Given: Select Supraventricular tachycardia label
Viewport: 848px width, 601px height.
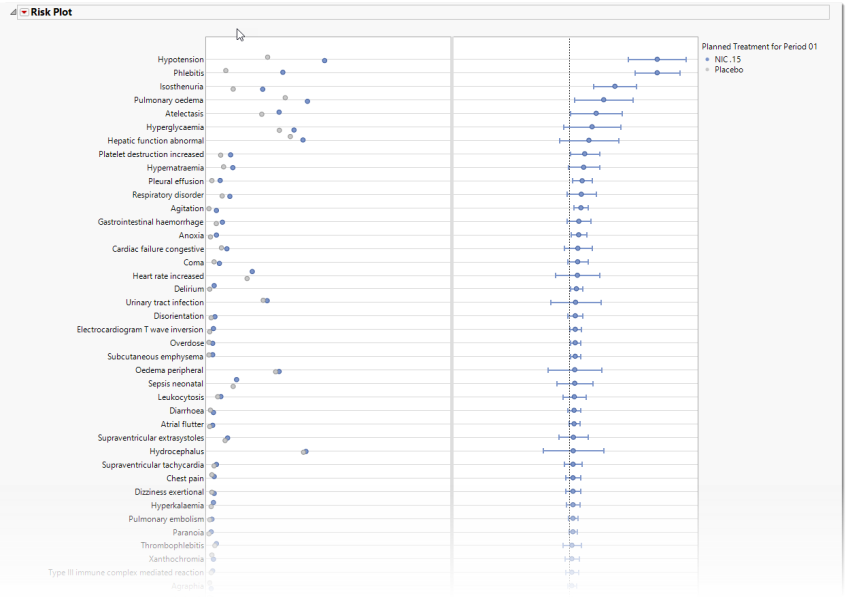Looking at the screenshot, I should pyautogui.click(x=153, y=465).
